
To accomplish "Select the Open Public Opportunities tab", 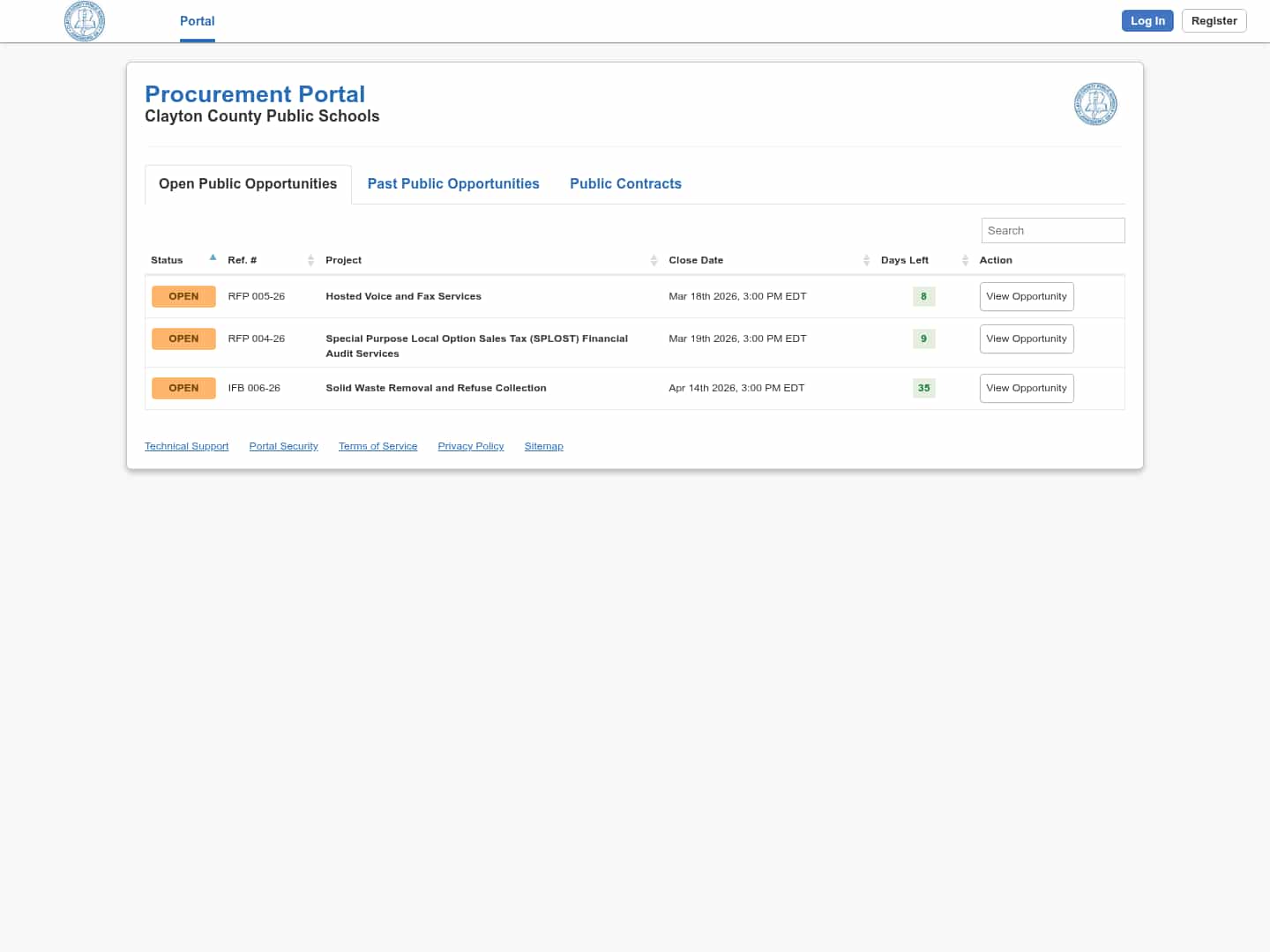I will coord(248,183).
